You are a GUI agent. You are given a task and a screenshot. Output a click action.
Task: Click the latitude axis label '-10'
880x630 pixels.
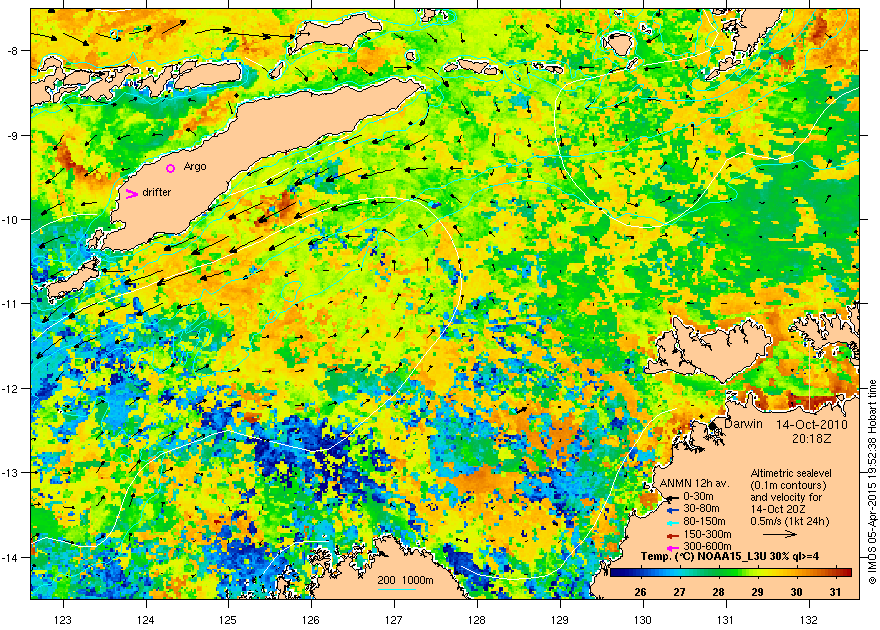coord(10,219)
